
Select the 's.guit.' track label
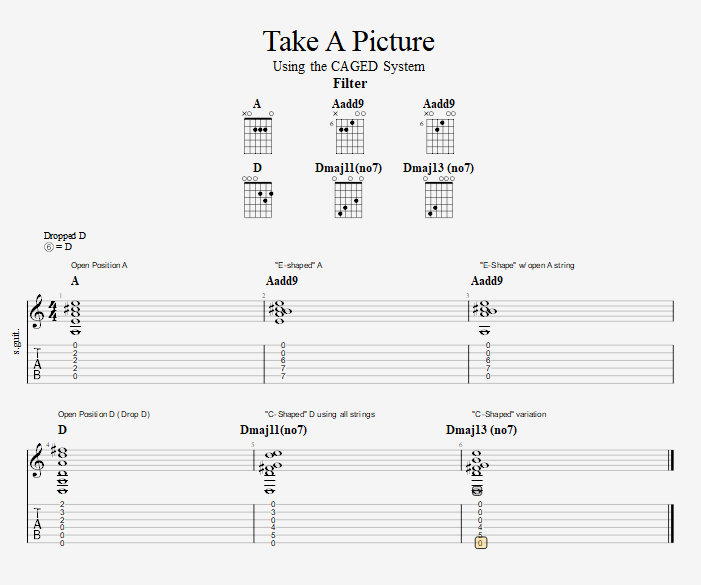[x=17, y=342]
